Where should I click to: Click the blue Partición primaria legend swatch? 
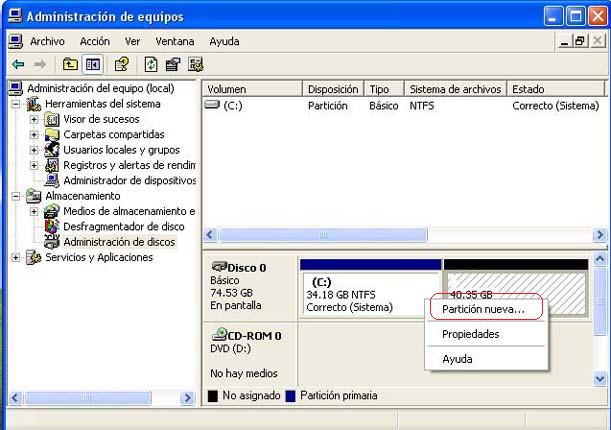point(290,396)
